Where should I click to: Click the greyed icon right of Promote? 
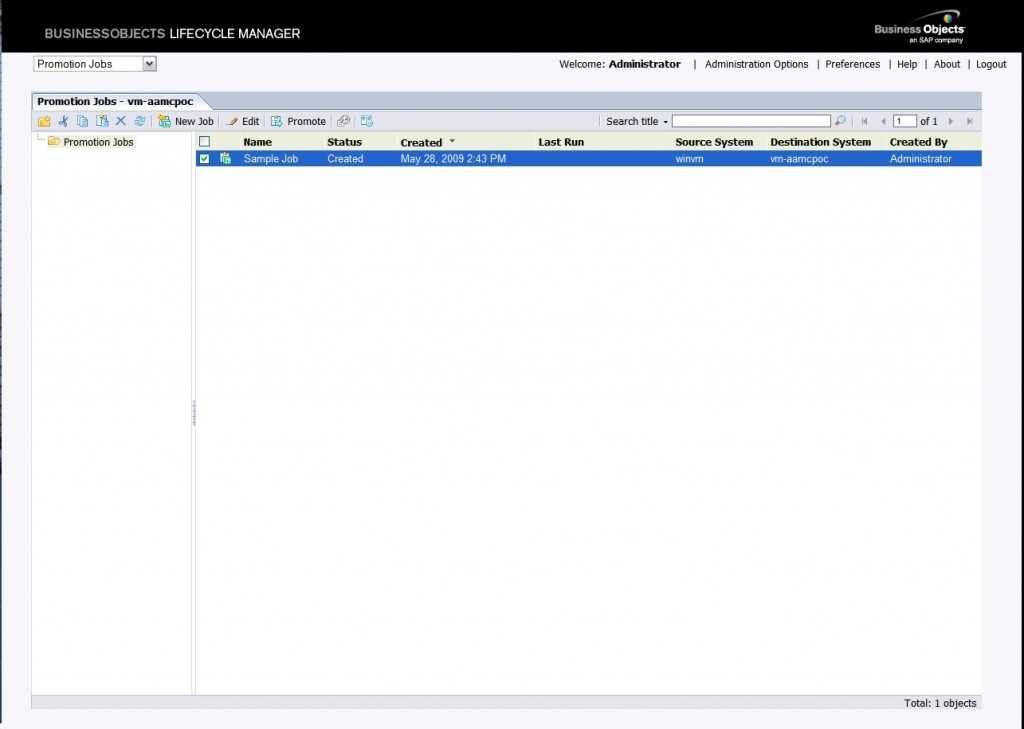pyautogui.click(x=344, y=122)
